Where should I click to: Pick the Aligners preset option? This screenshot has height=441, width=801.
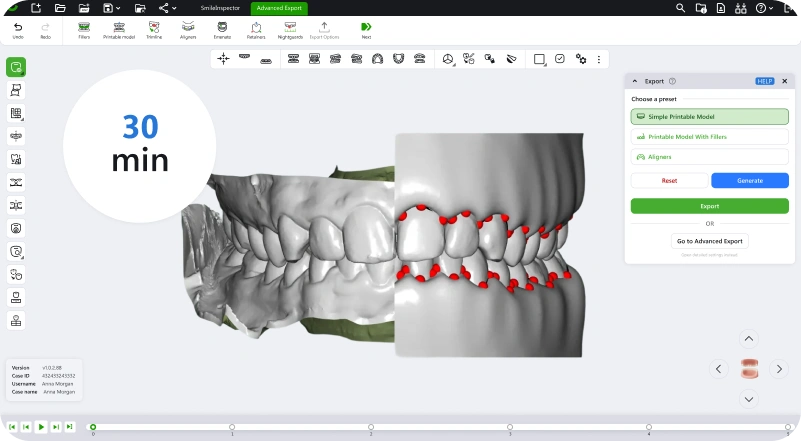click(709, 157)
